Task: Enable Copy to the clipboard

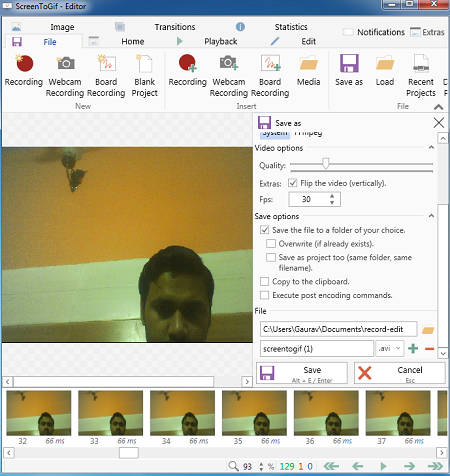Action: [x=265, y=281]
